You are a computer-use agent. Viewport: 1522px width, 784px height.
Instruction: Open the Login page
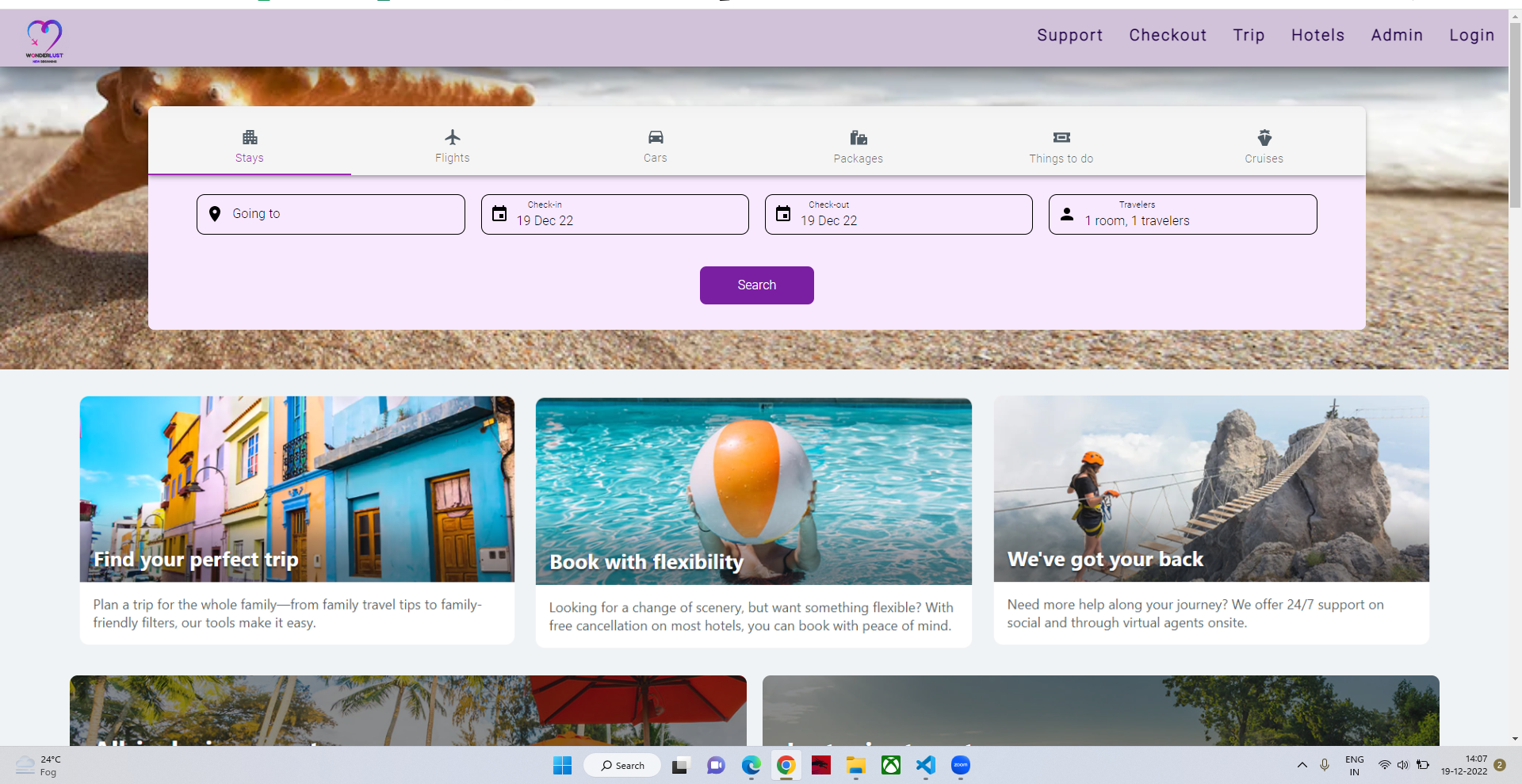(x=1471, y=35)
